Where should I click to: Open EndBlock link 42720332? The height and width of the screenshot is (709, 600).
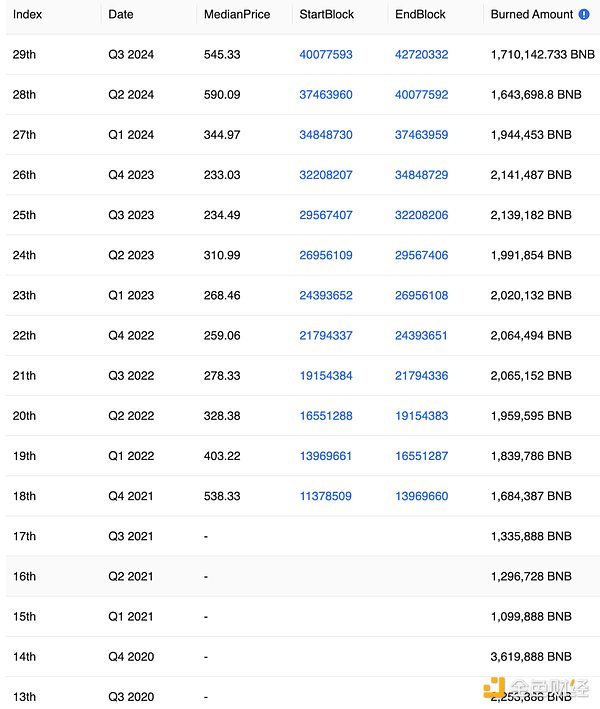click(x=422, y=55)
